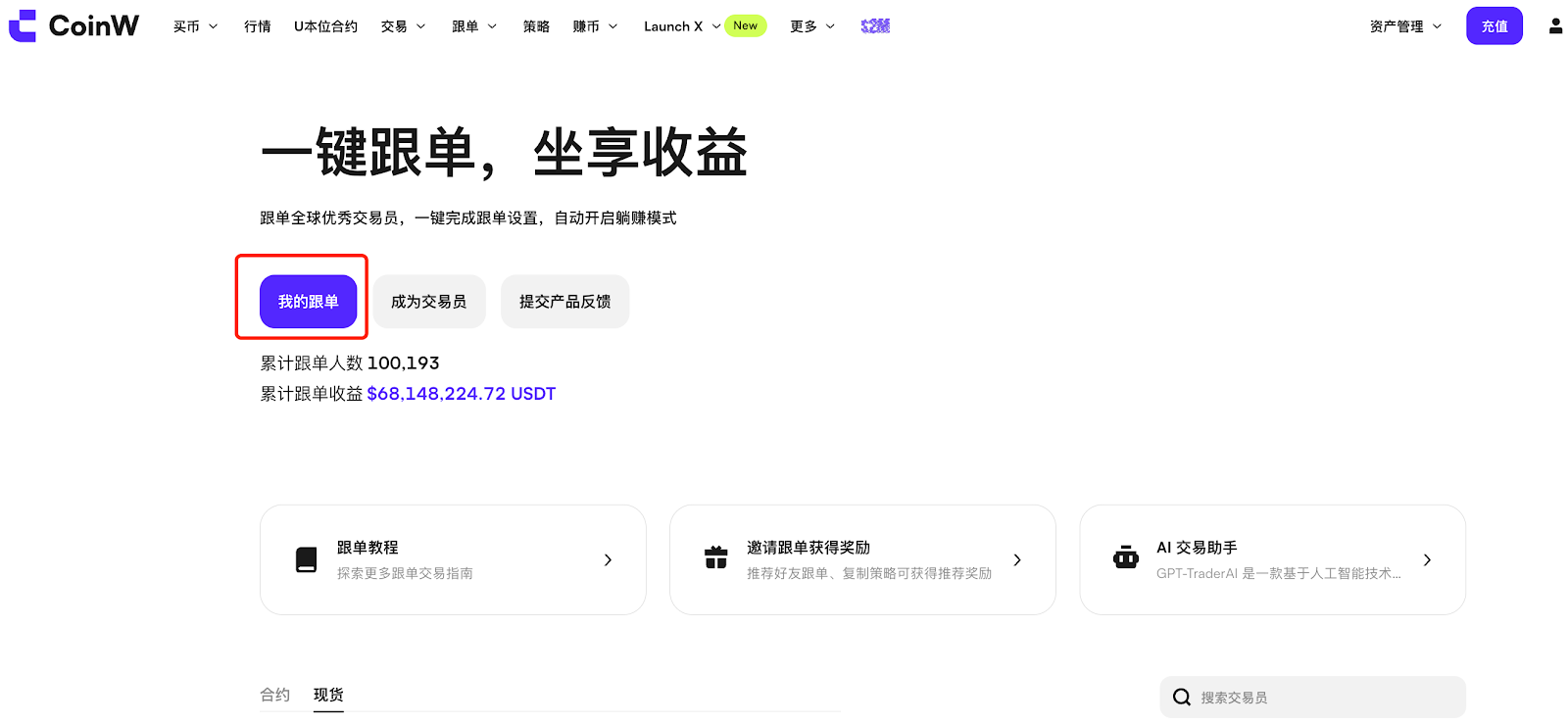Click the gift icon for 邀请跟单获得奖励

[716, 558]
